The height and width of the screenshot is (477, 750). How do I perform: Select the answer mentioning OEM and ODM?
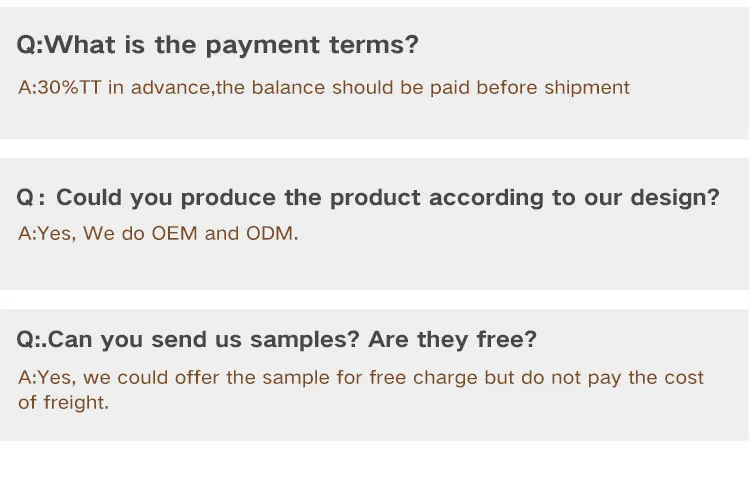pyautogui.click(x=158, y=234)
